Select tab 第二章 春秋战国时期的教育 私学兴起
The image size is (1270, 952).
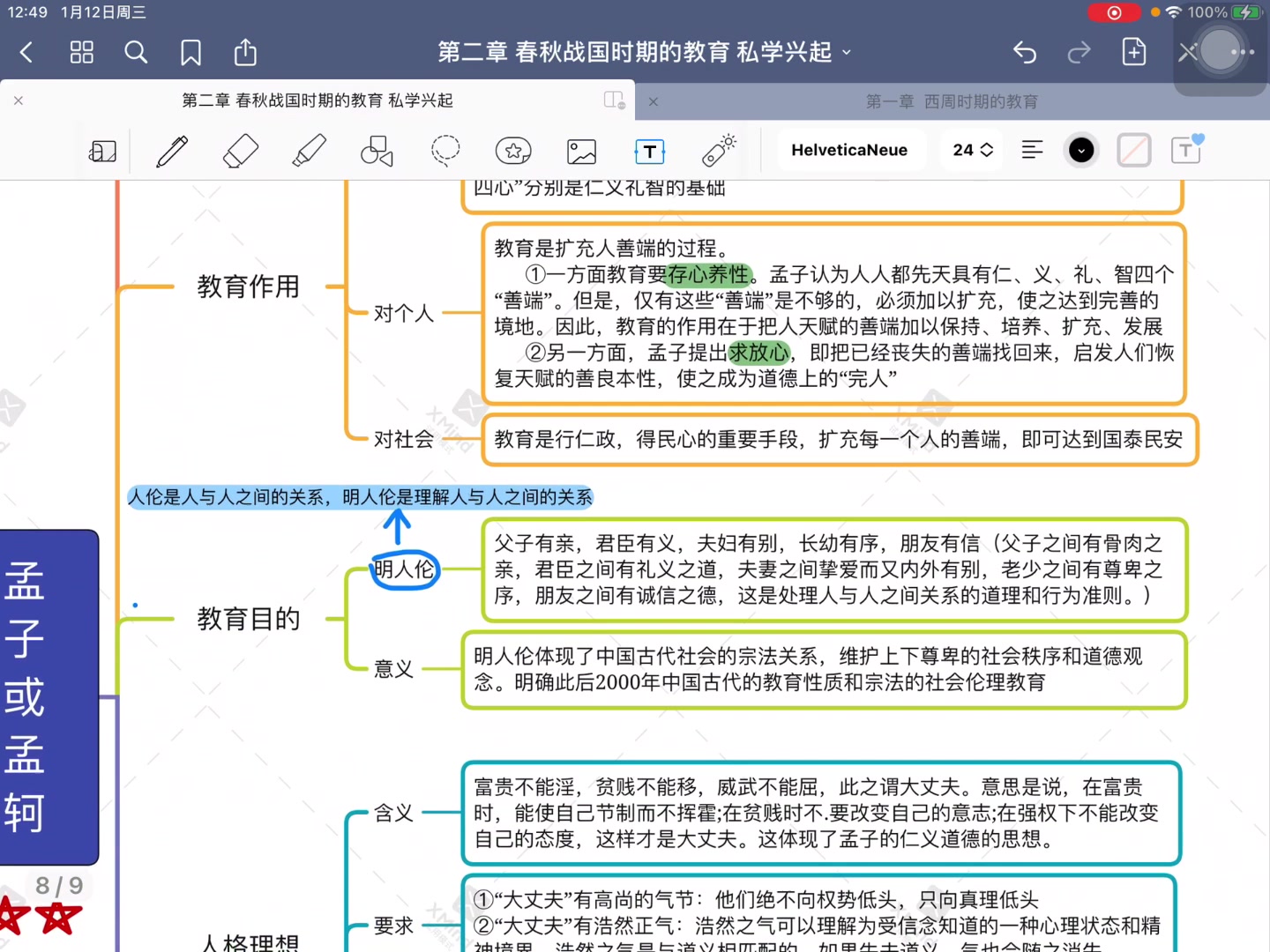coord(317,100)
